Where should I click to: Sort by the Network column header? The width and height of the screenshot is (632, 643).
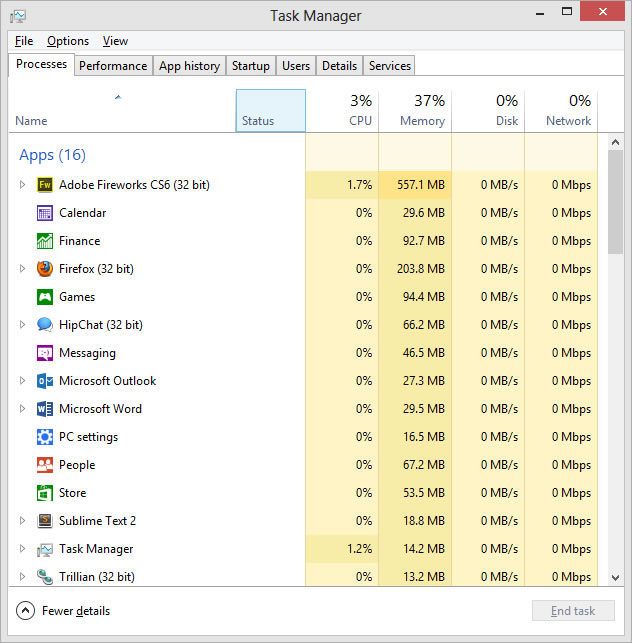(x=561, y=111)
